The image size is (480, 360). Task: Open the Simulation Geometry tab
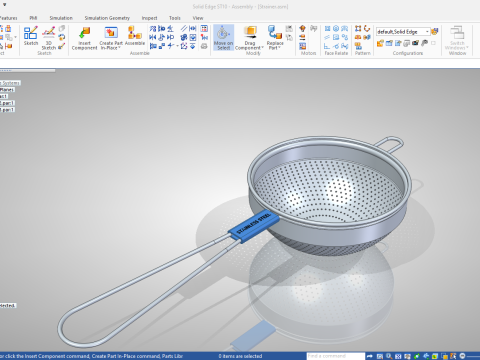(107, 18)
